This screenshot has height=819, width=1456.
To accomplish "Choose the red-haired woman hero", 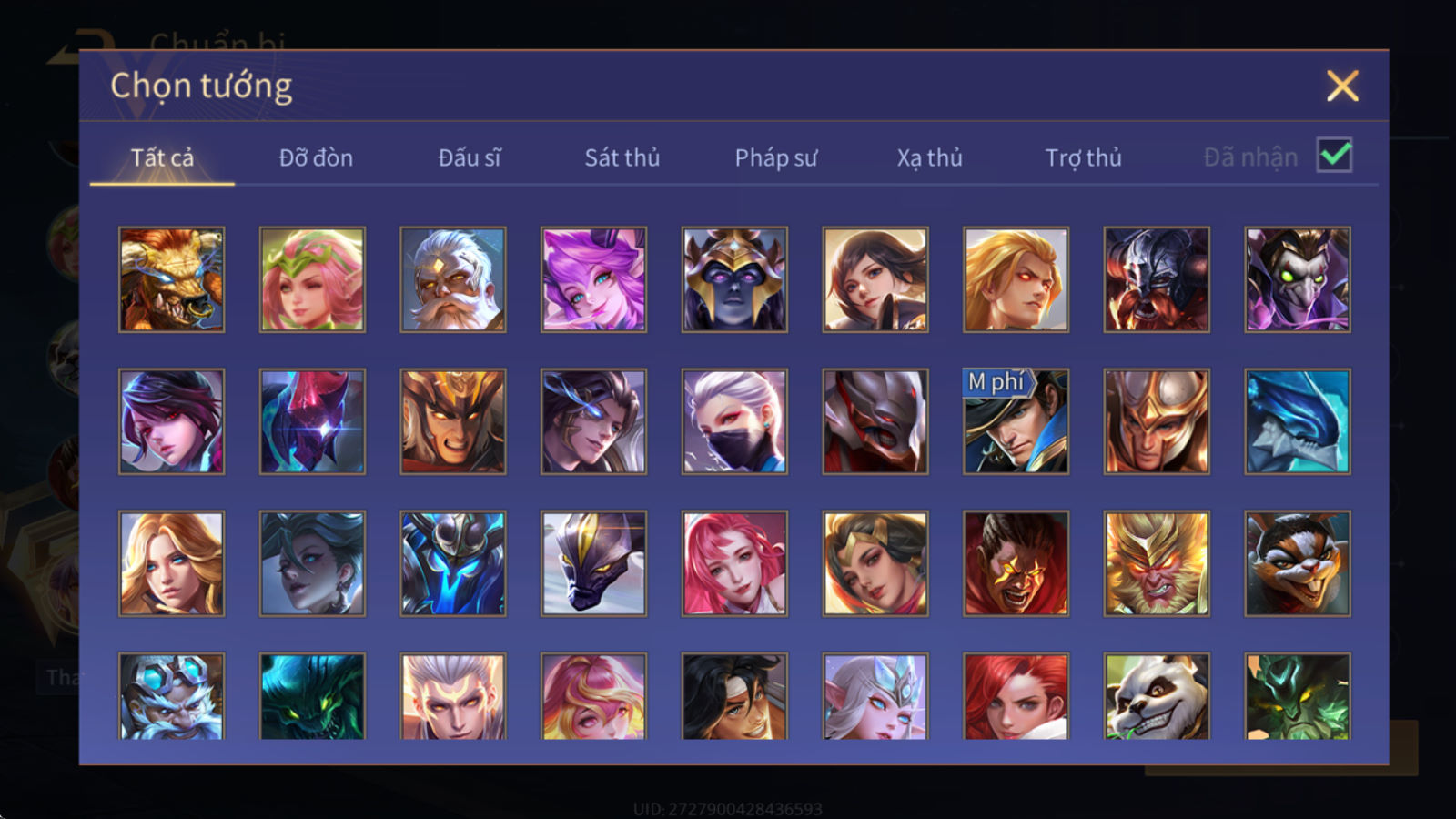I will point(1016,696).
